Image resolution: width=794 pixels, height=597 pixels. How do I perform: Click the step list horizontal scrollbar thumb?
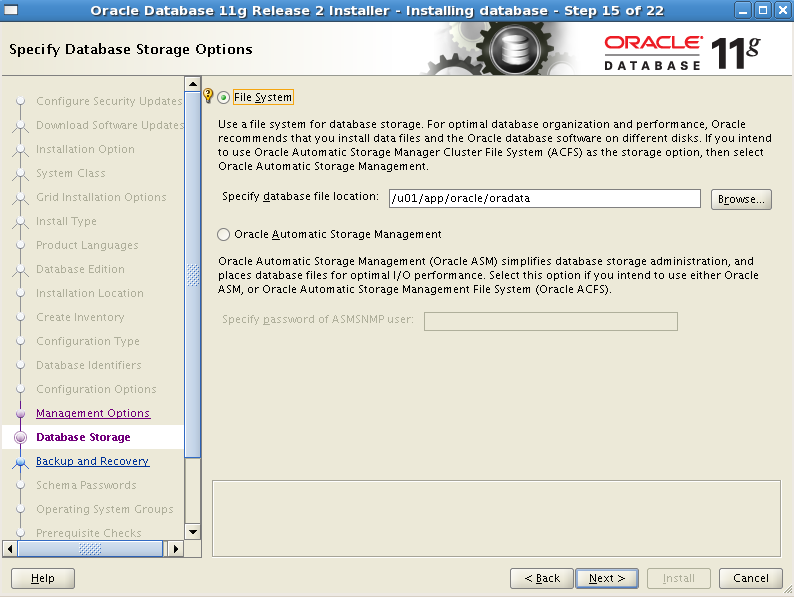[x=90, y=548]
